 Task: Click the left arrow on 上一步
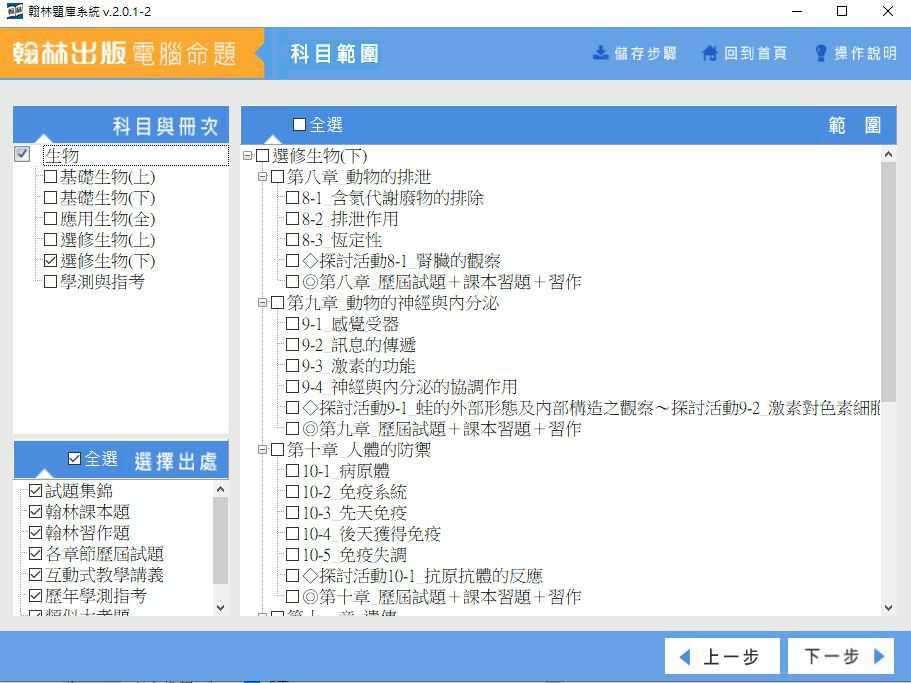(685, 657)
